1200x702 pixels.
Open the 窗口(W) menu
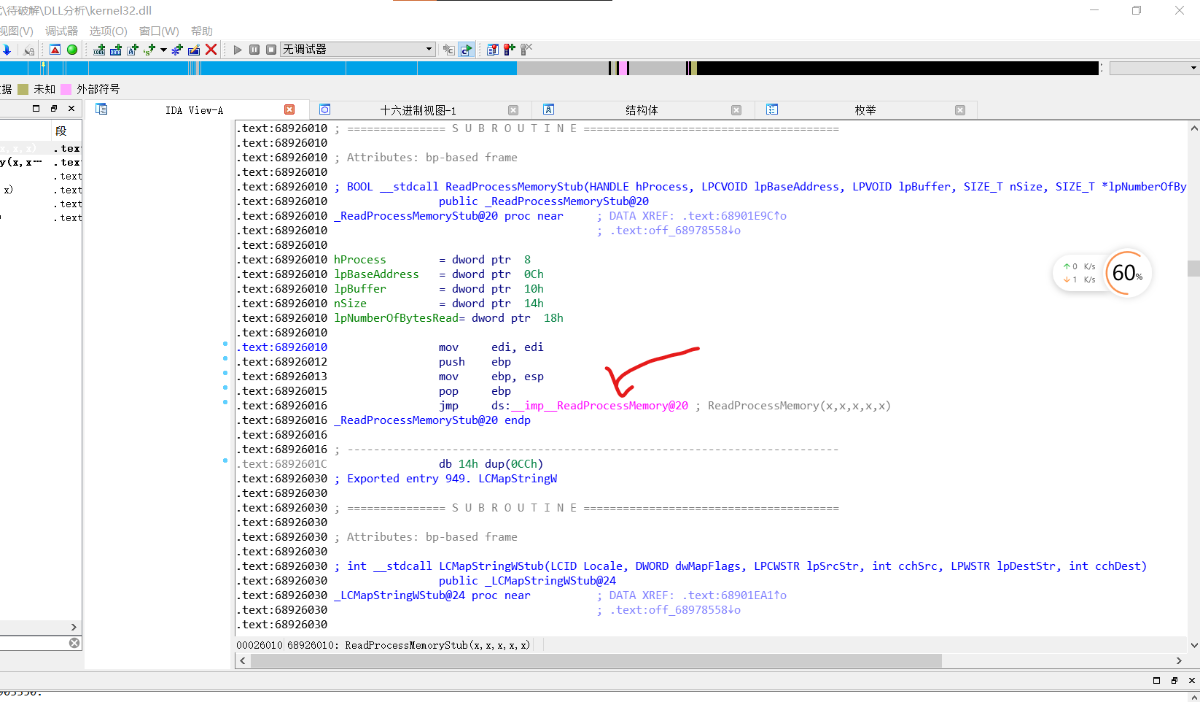coord(159,31)
